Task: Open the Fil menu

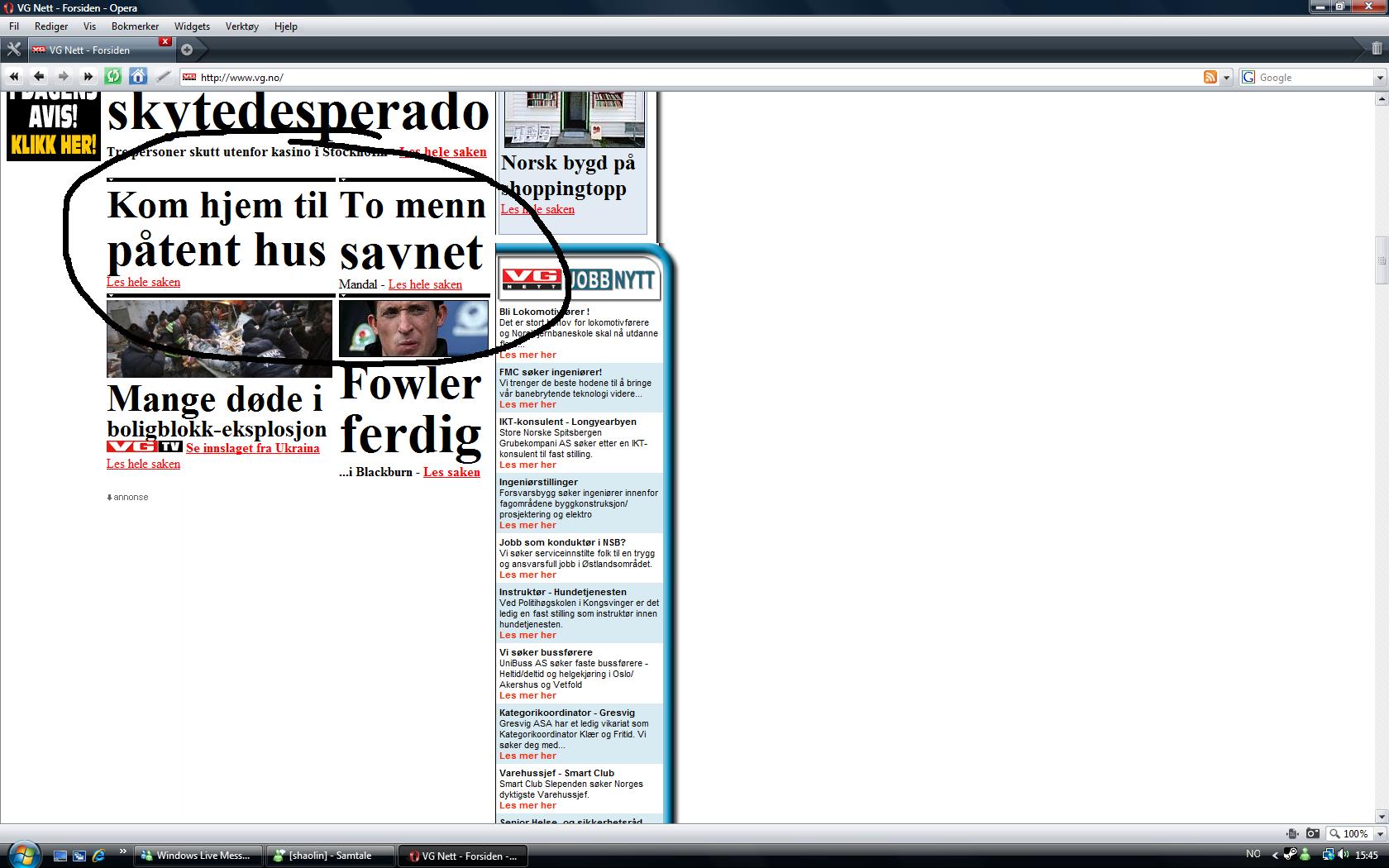Action: 14,26
